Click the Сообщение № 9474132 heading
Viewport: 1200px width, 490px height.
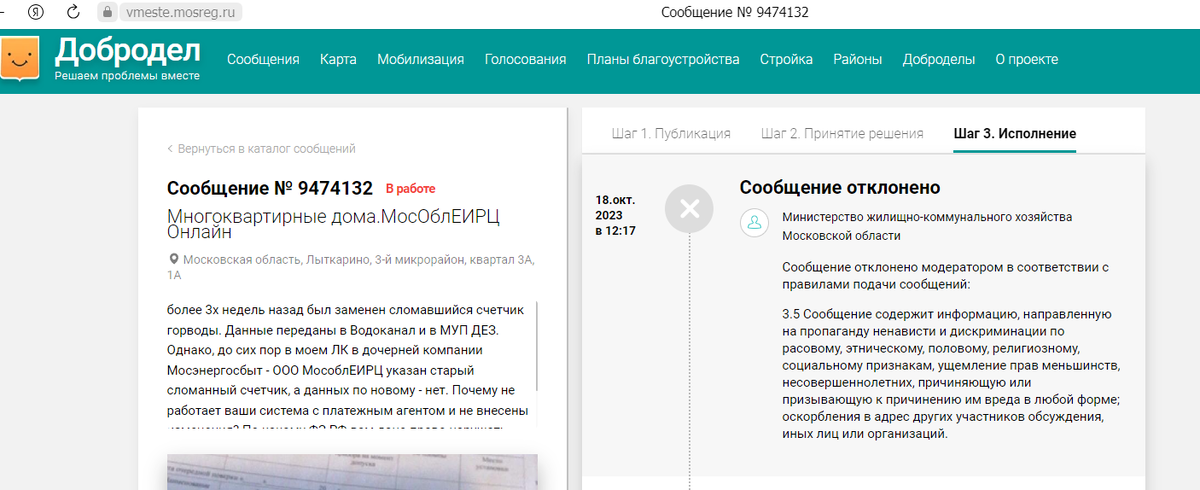tap(270, 188)
